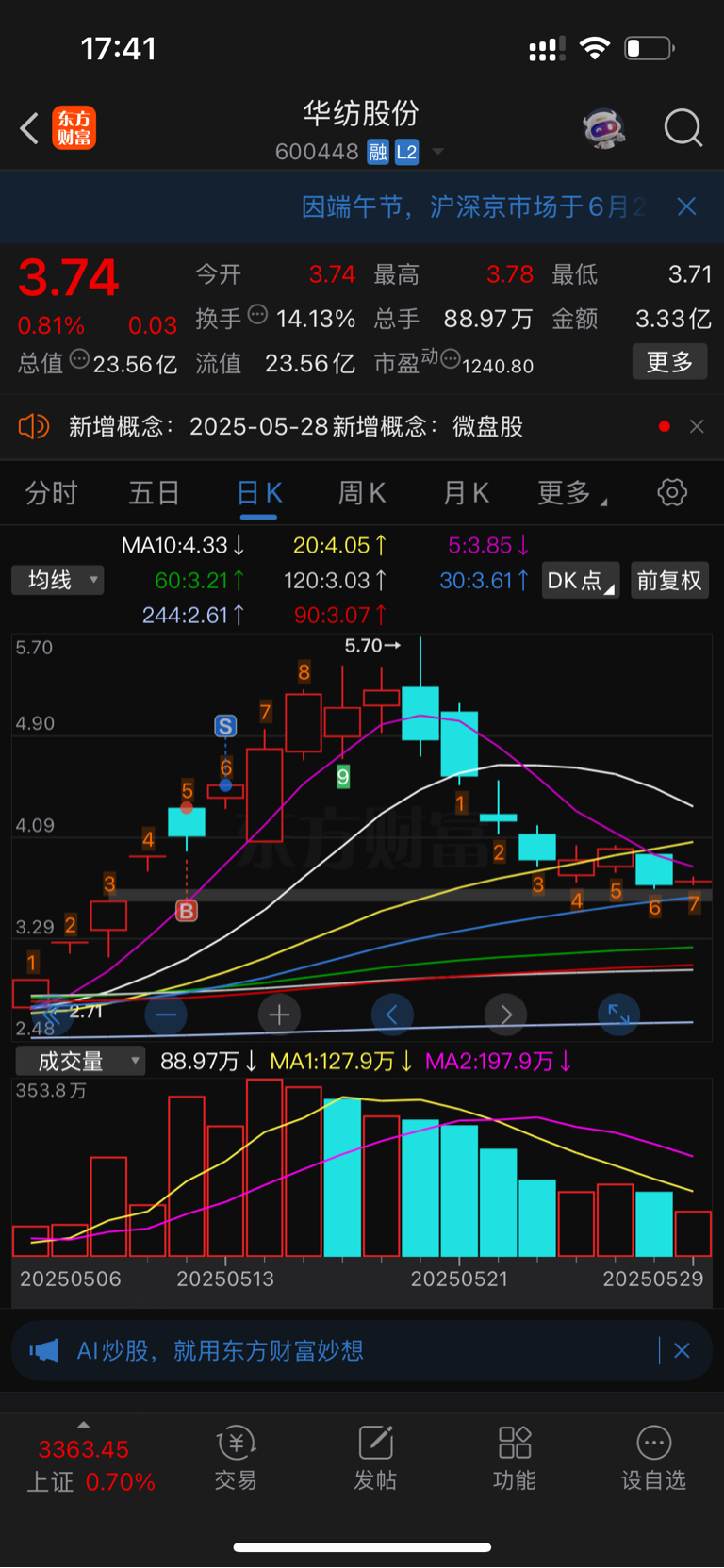Zoom out chart with minus button

point(166,1015)
